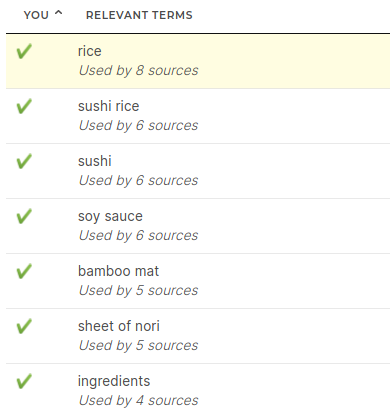Image resolution: width=390 pixels, height=417 pixels.
Task: Select the bamboo mat term
Action: (118, 271)
